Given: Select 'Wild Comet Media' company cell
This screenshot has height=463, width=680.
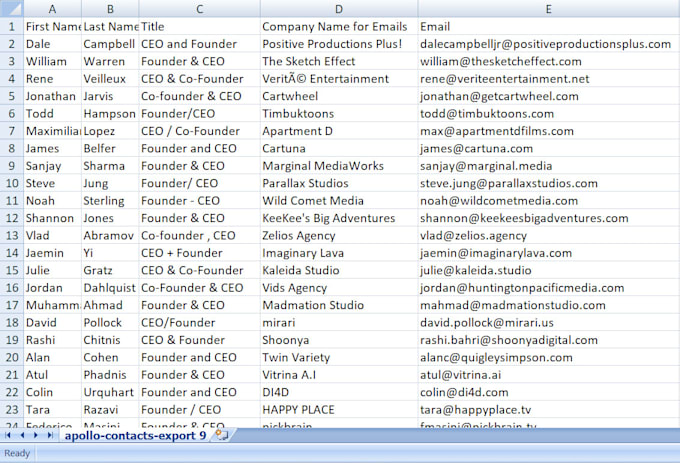Looking at the screenshot, I should click(x=339, y=201).
